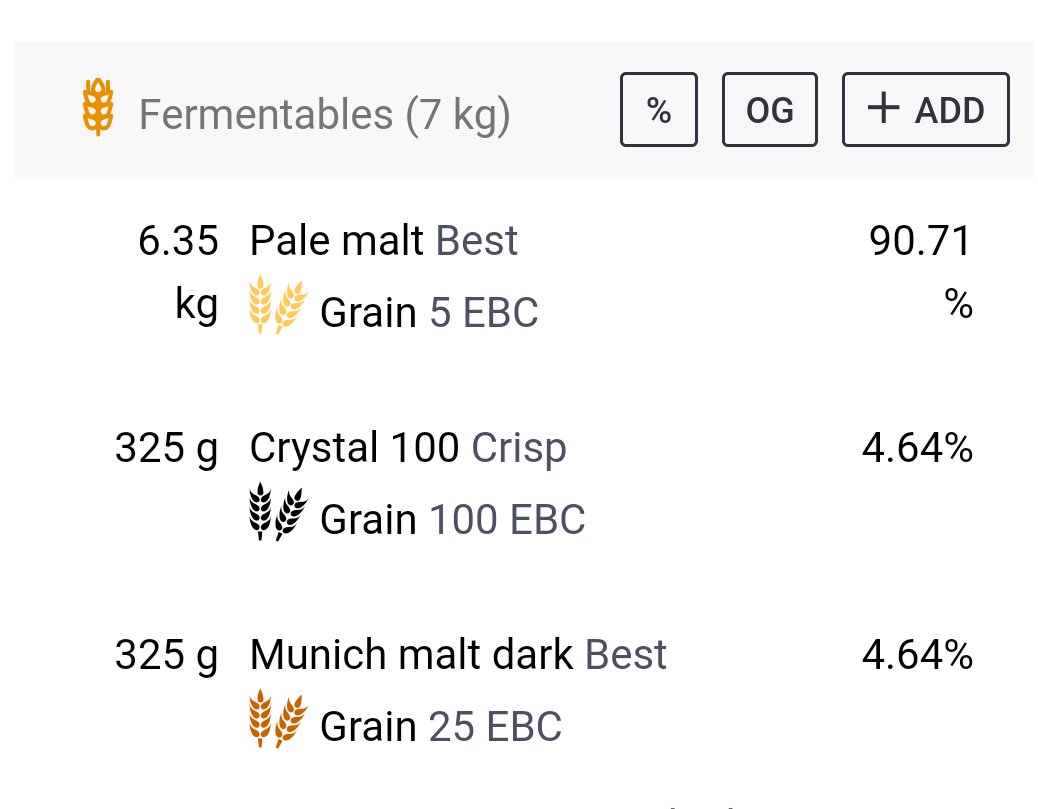Open the Pale malt Best entry

point(383,240)
